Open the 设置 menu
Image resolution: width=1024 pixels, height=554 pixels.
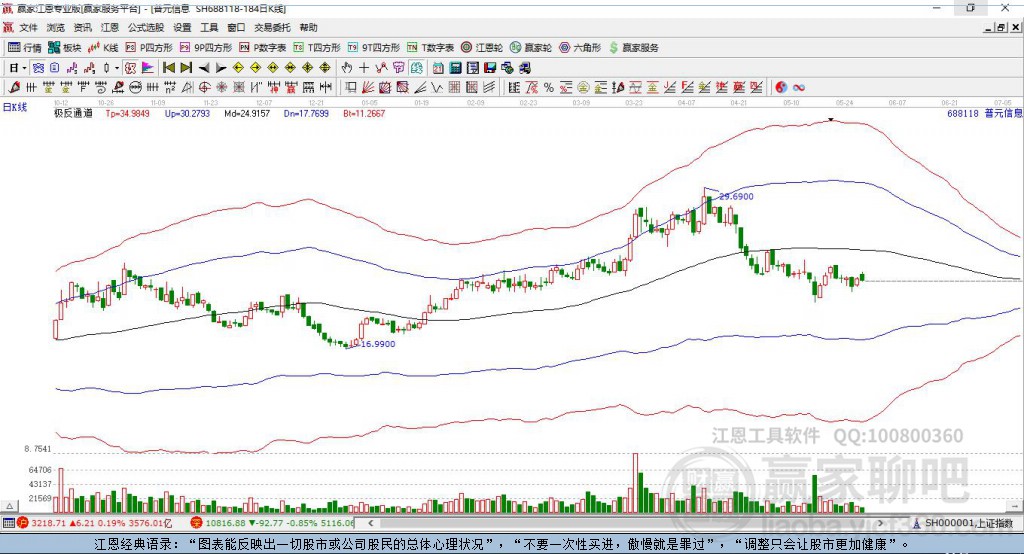pos(182,27)
